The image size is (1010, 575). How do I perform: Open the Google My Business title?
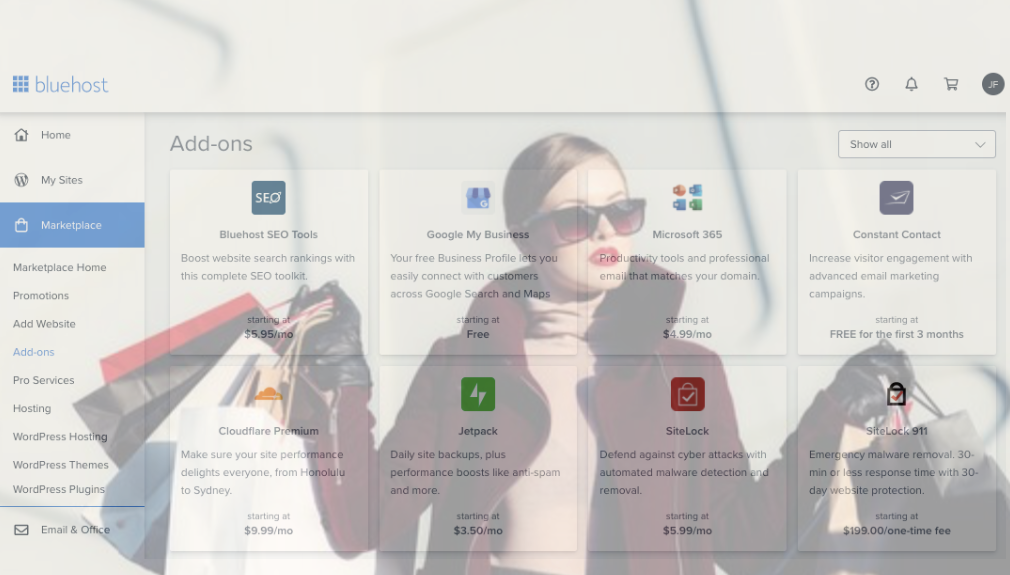coord(478,234)
